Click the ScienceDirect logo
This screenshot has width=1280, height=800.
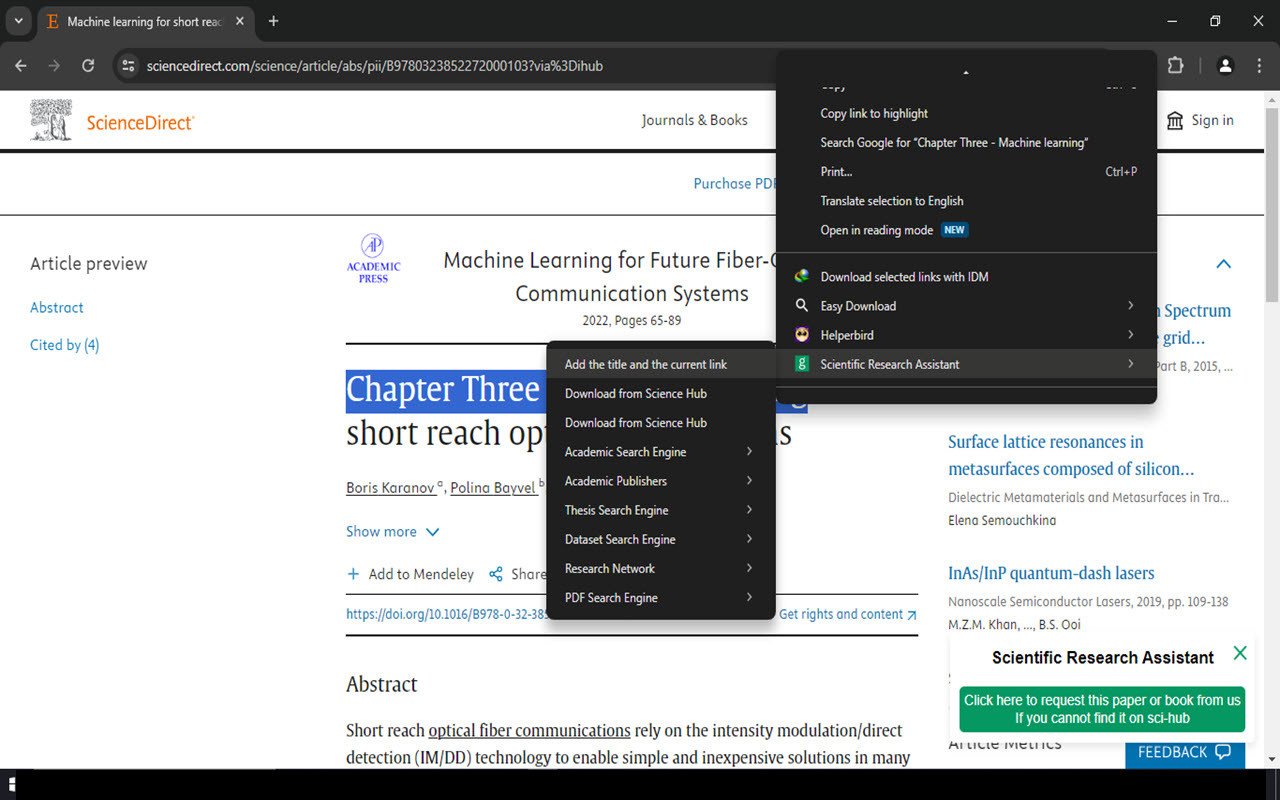tap(112, 121)
